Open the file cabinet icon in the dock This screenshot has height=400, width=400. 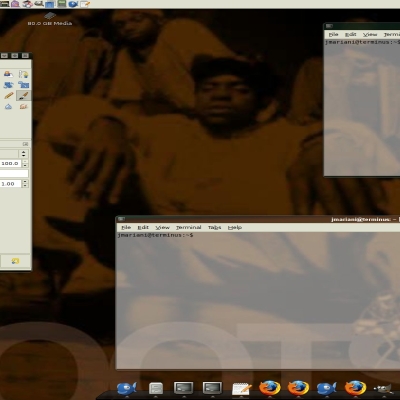click(156, 388)
